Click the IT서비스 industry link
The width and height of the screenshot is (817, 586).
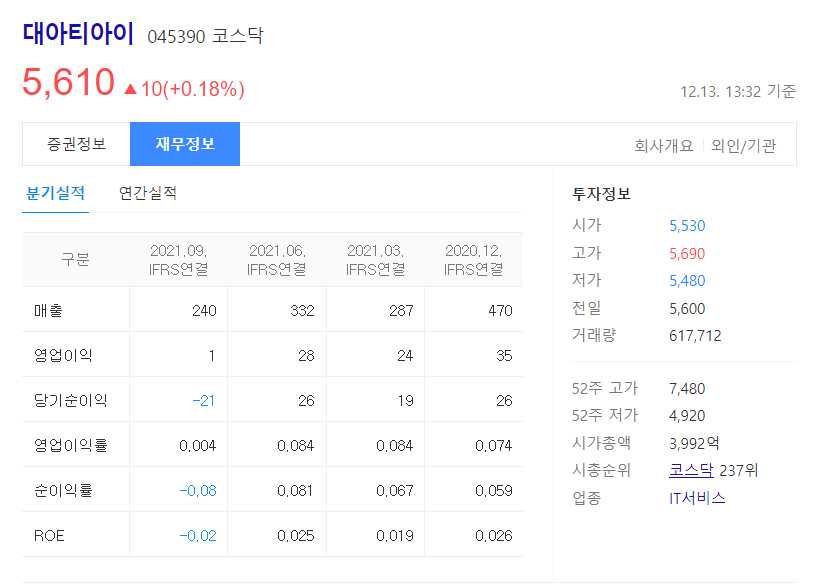696,499
